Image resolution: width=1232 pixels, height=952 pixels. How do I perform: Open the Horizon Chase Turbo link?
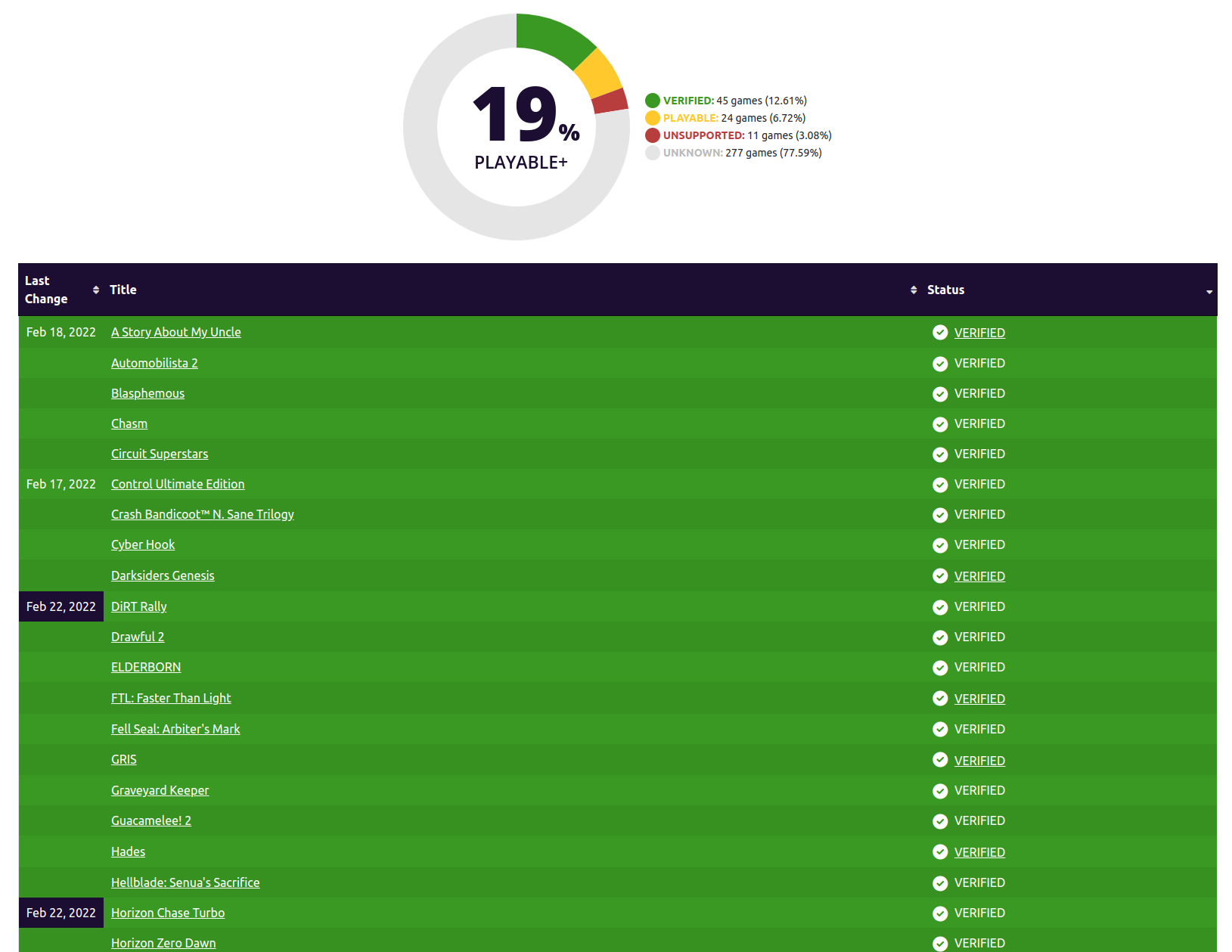168,913
